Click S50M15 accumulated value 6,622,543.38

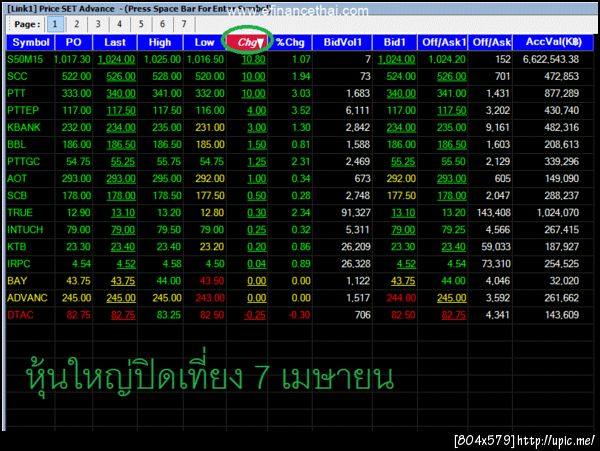coord(551,60)
